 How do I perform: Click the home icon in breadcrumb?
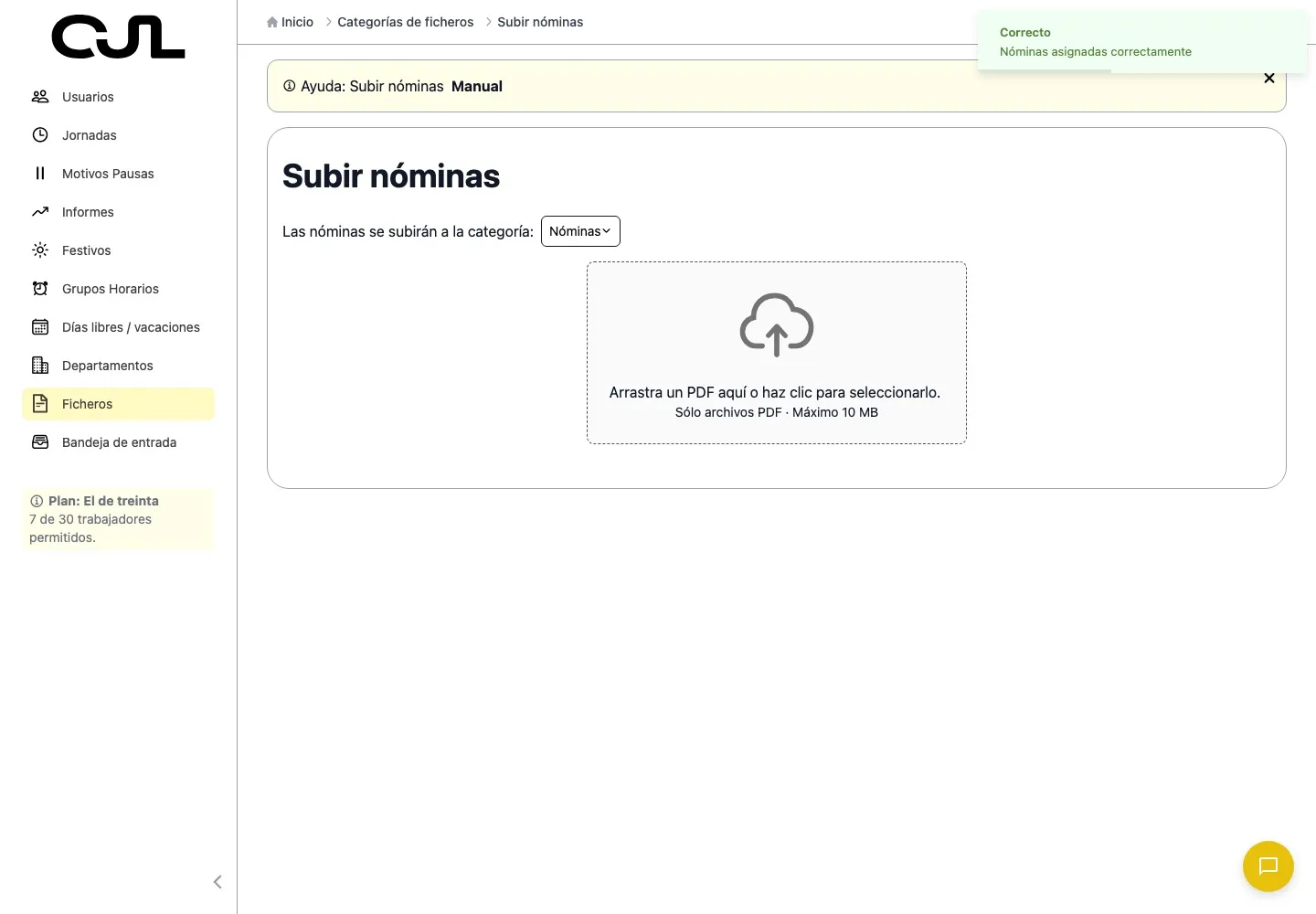[x=272, y=22]
